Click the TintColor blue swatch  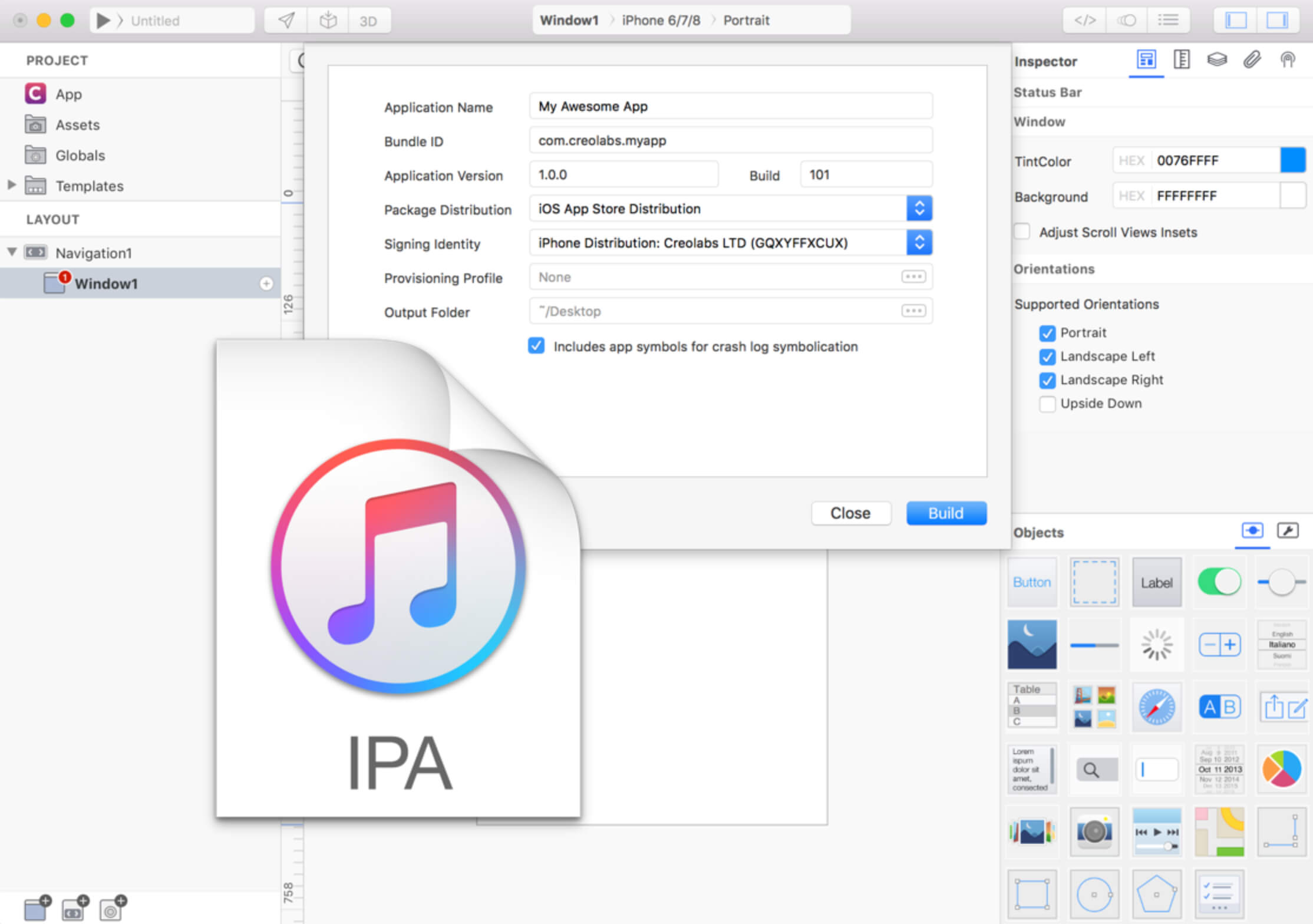(x=1293, y=160)
